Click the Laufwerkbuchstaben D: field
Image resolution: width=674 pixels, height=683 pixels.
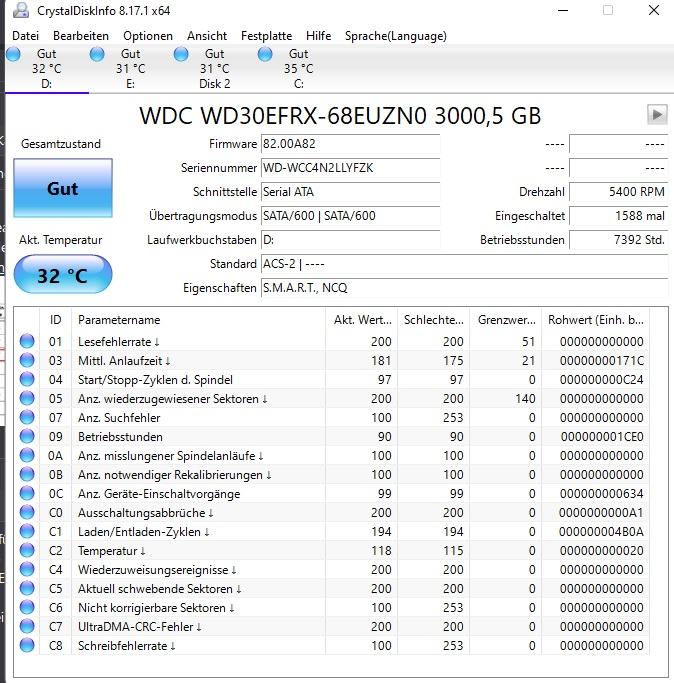350,240
